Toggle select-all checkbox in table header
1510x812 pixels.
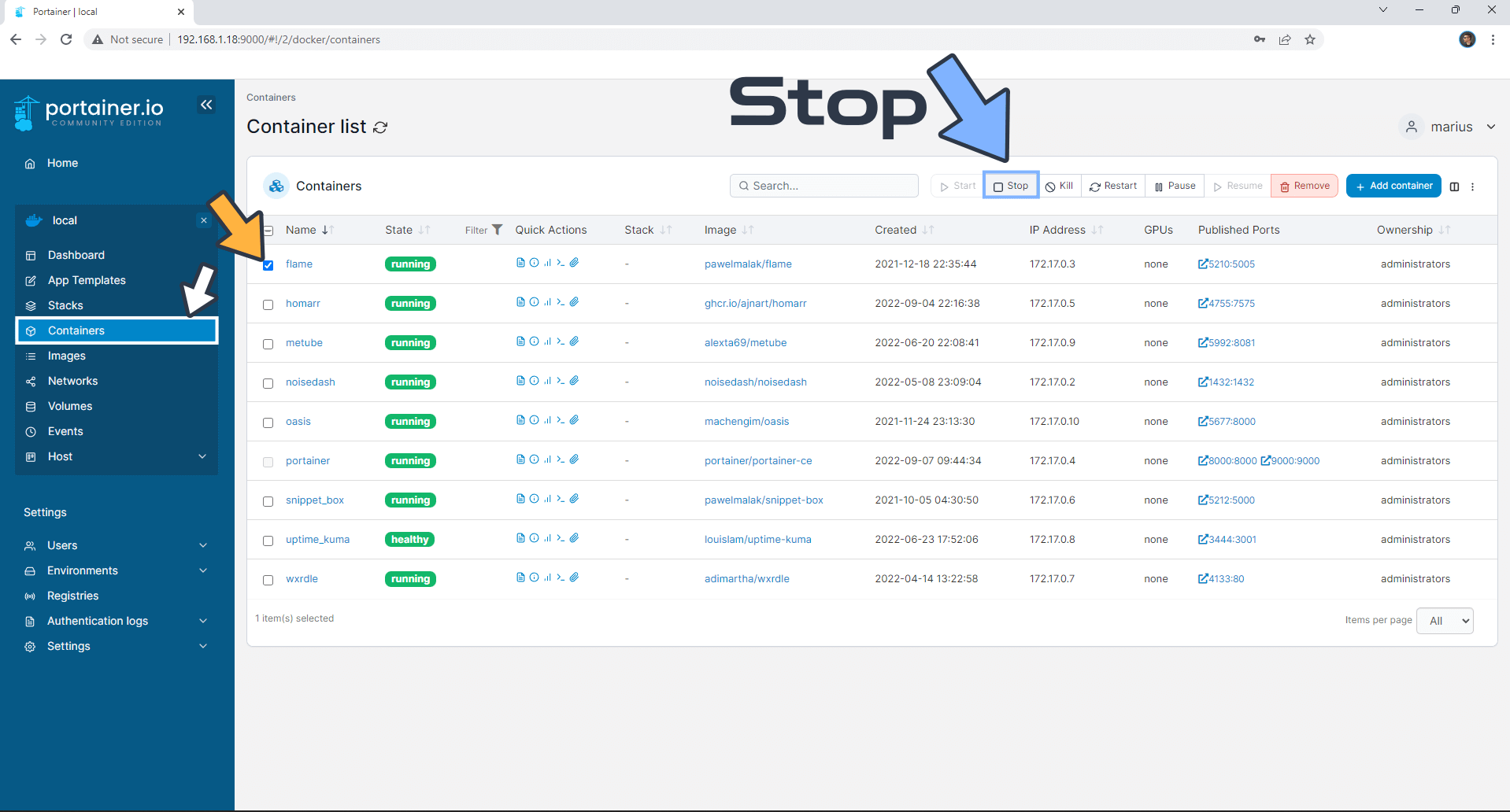[x=268, y=231]
